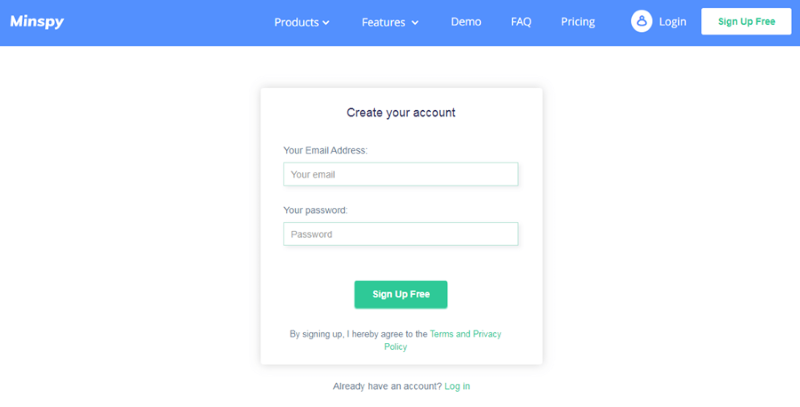Click the green Sign Up Free button
Image resolution: width=800 pixels, height=407 pixels.
click(x=401, y=294)
